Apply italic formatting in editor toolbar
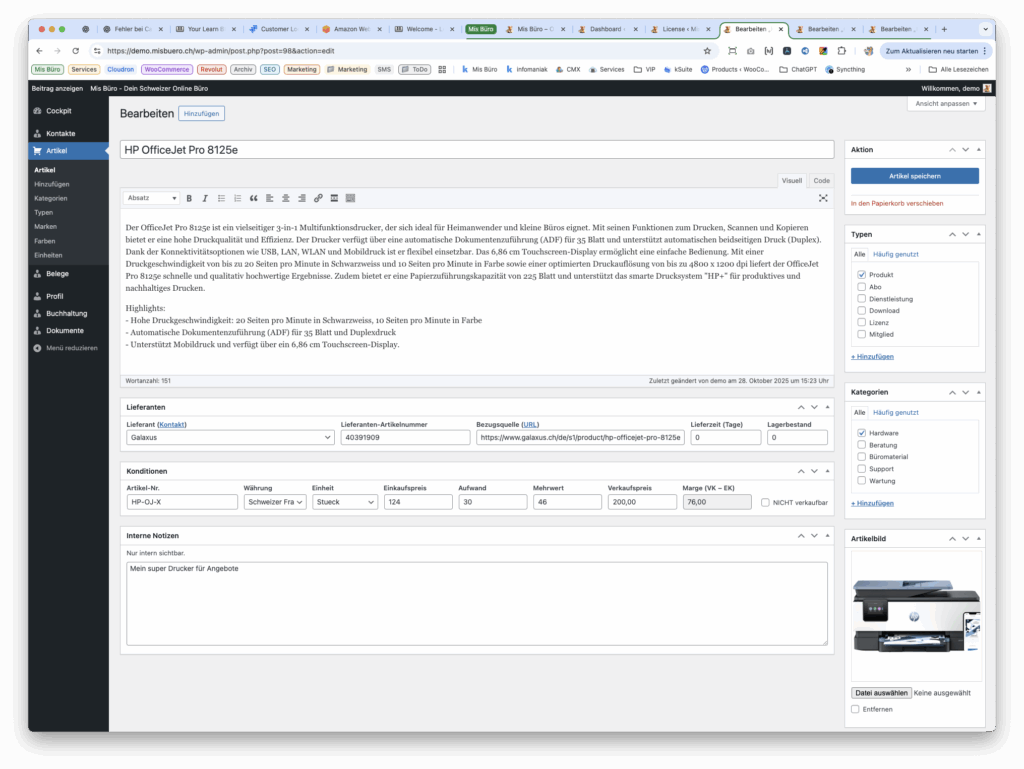Viewport: 1024px width, 769px height. tap(205, 198)
